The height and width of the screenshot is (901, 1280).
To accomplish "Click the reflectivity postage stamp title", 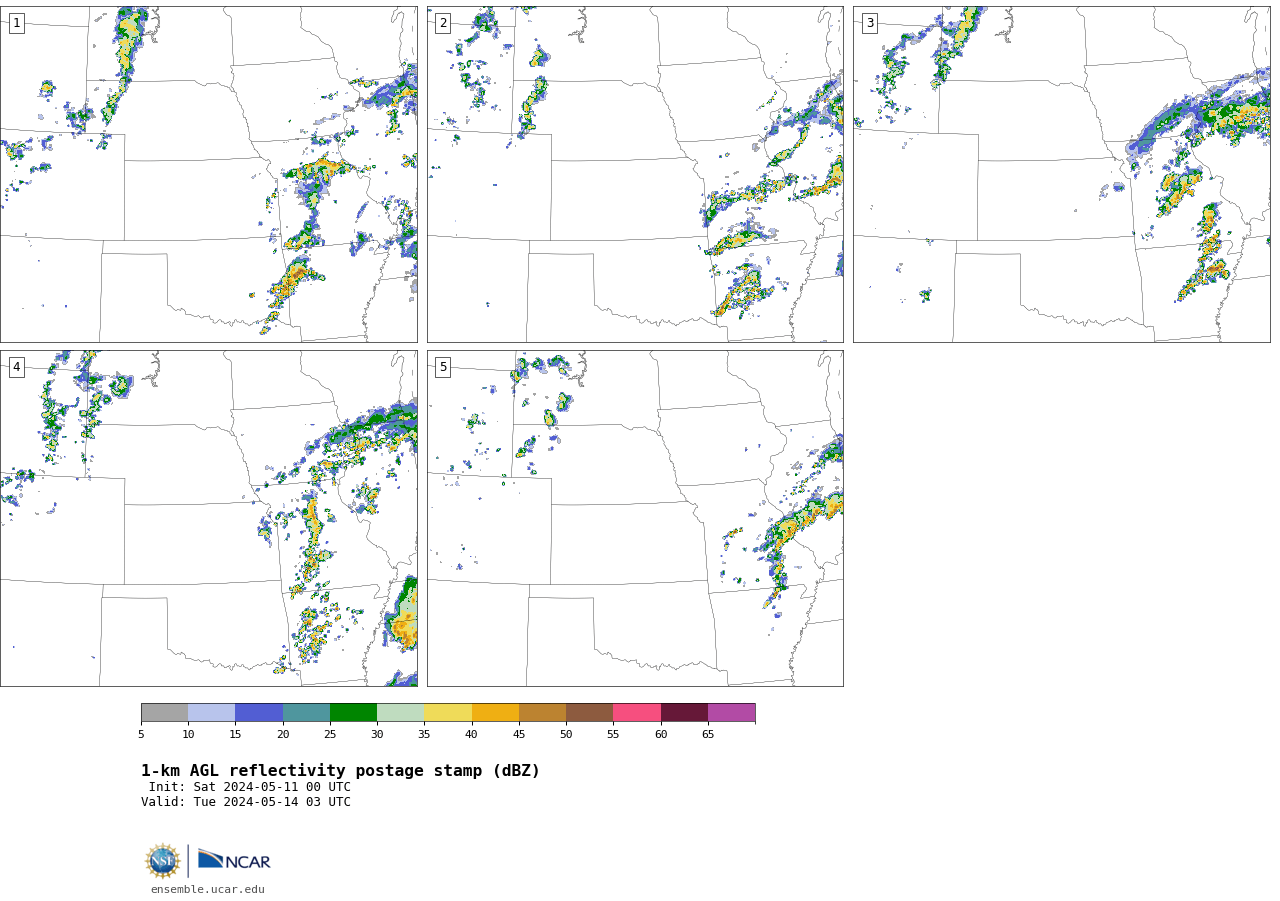I will (x=340, y=771).
